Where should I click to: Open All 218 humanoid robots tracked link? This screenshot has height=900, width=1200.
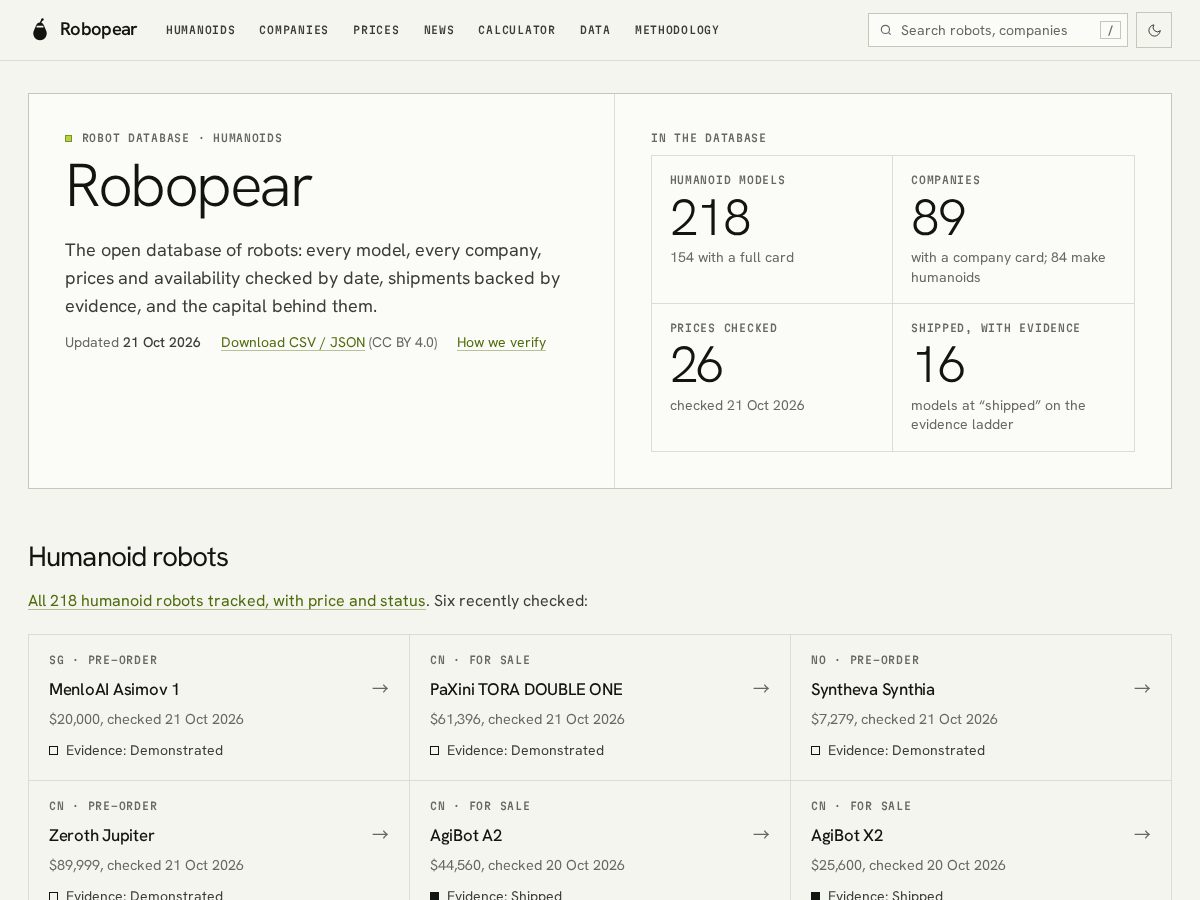click(x=227, y=601)
